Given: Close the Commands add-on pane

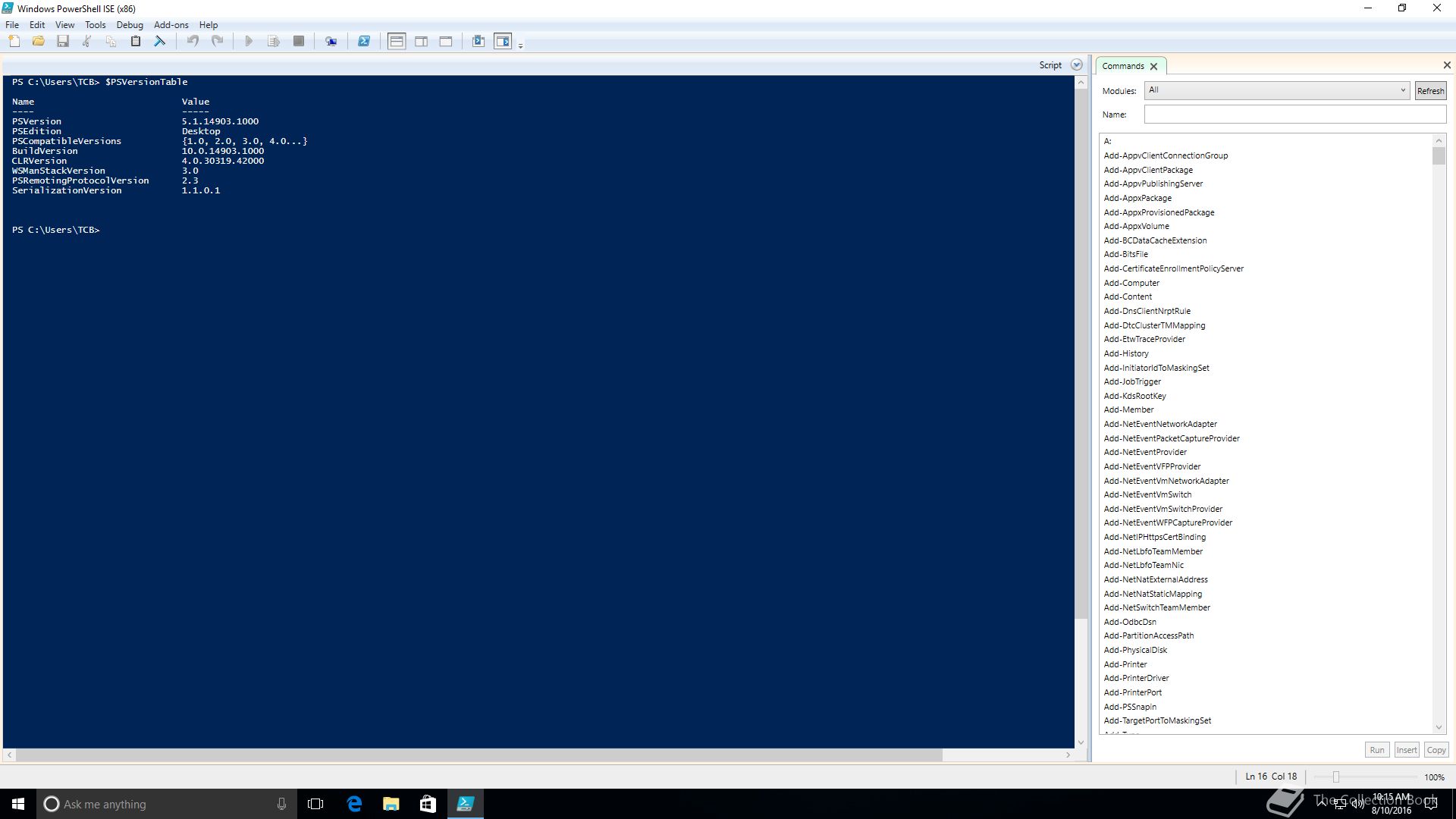Looking at the screenshot, I should 1447,65.
